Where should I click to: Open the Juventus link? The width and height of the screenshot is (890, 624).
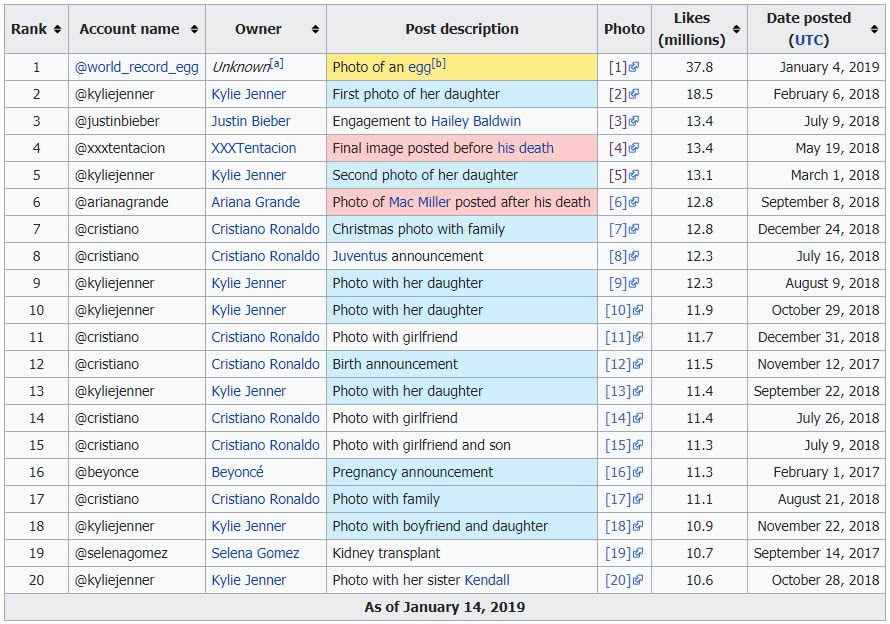360,256
